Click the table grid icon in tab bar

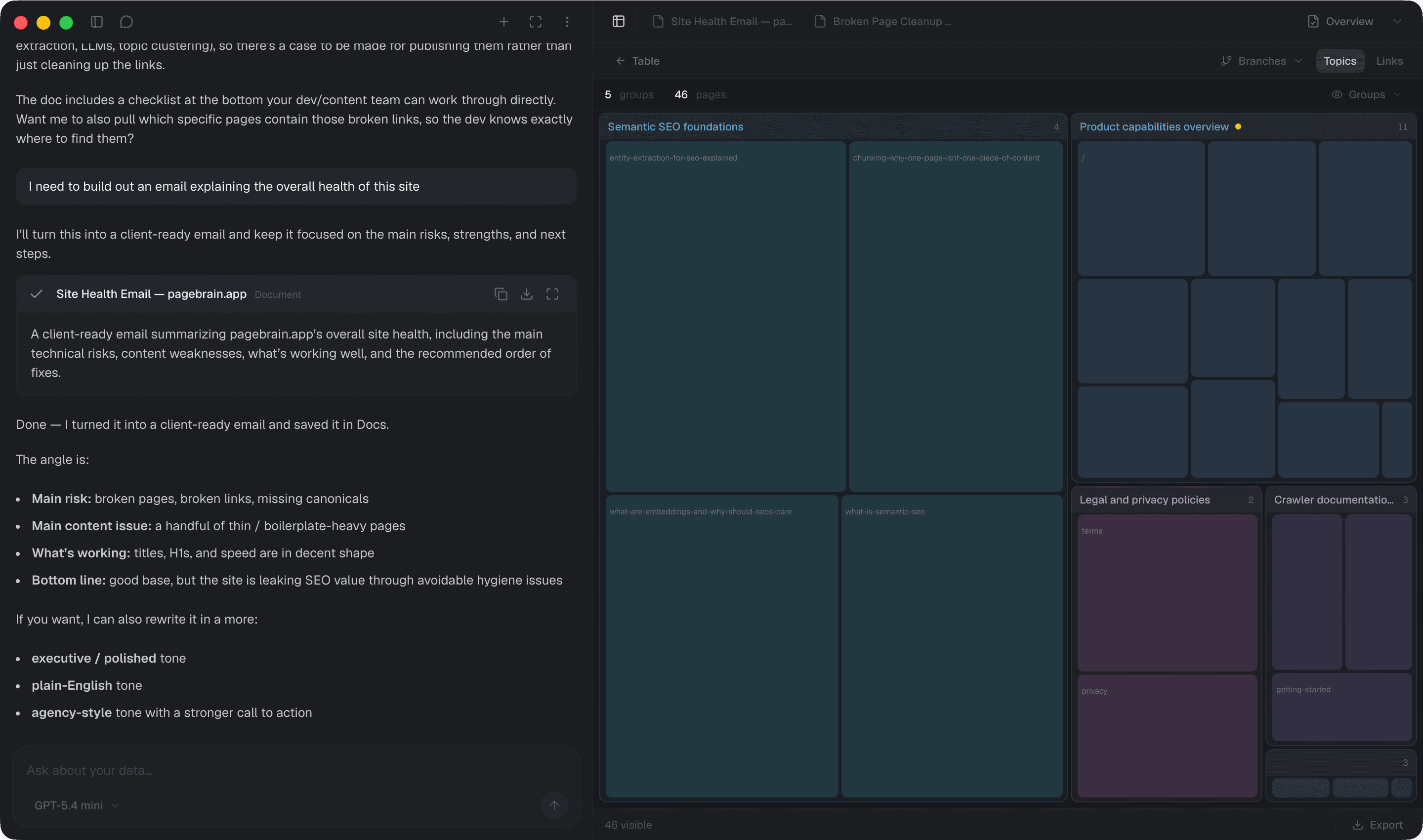619,22
